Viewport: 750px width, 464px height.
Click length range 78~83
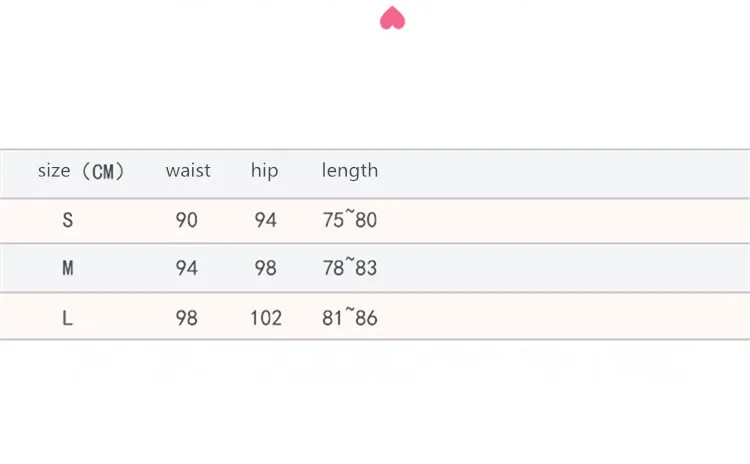350,267
